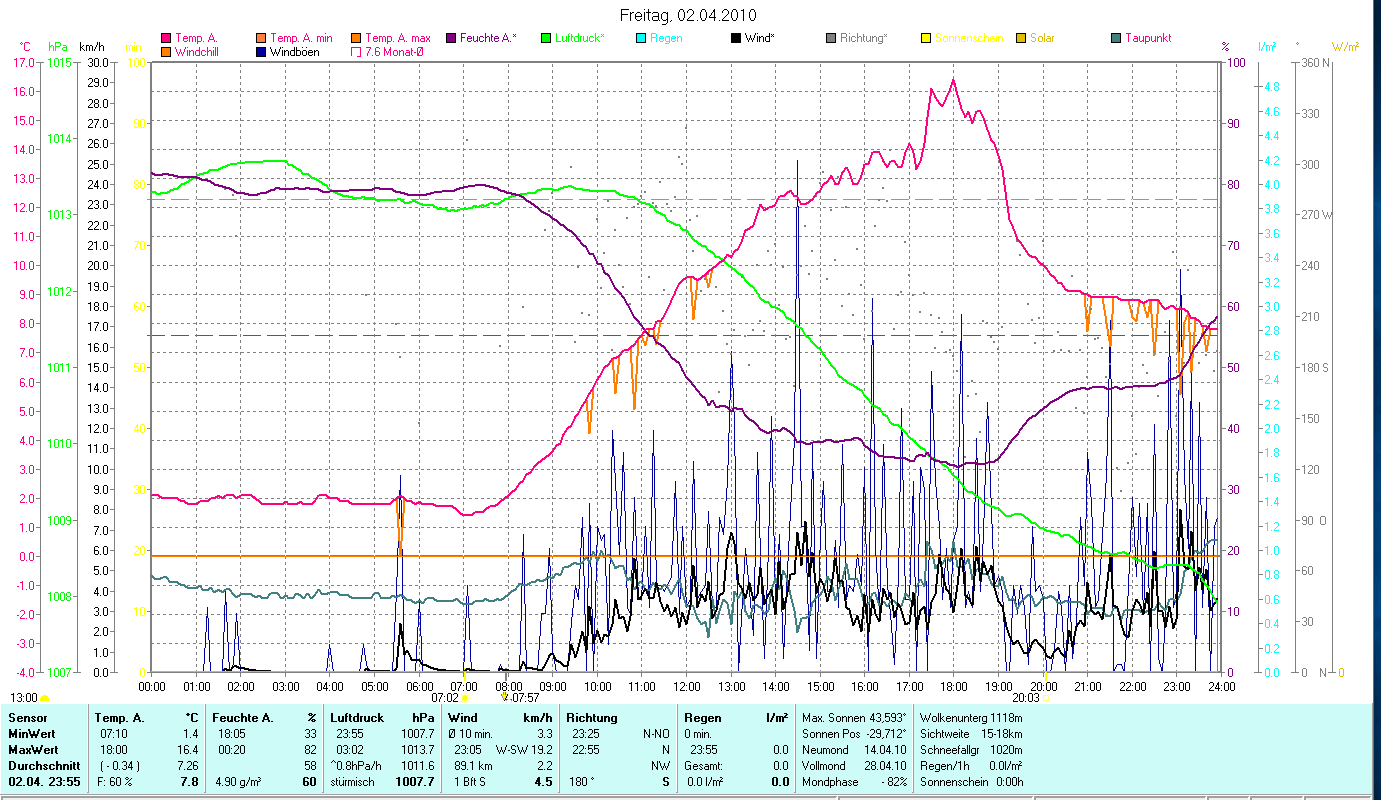Click the pink Temp. A. legend swatch
The width and height of the screenshot is (1381, 800).
(x=166, y=38)
